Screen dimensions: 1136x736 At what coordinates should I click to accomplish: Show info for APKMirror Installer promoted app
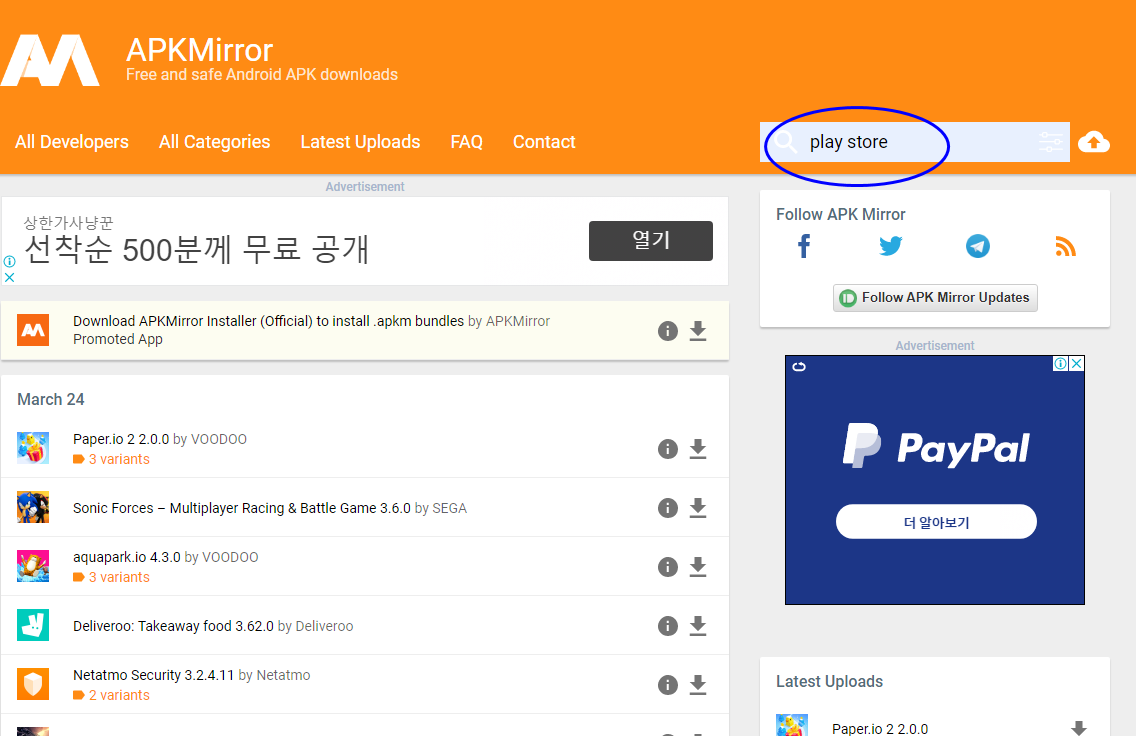coord(668,331)
